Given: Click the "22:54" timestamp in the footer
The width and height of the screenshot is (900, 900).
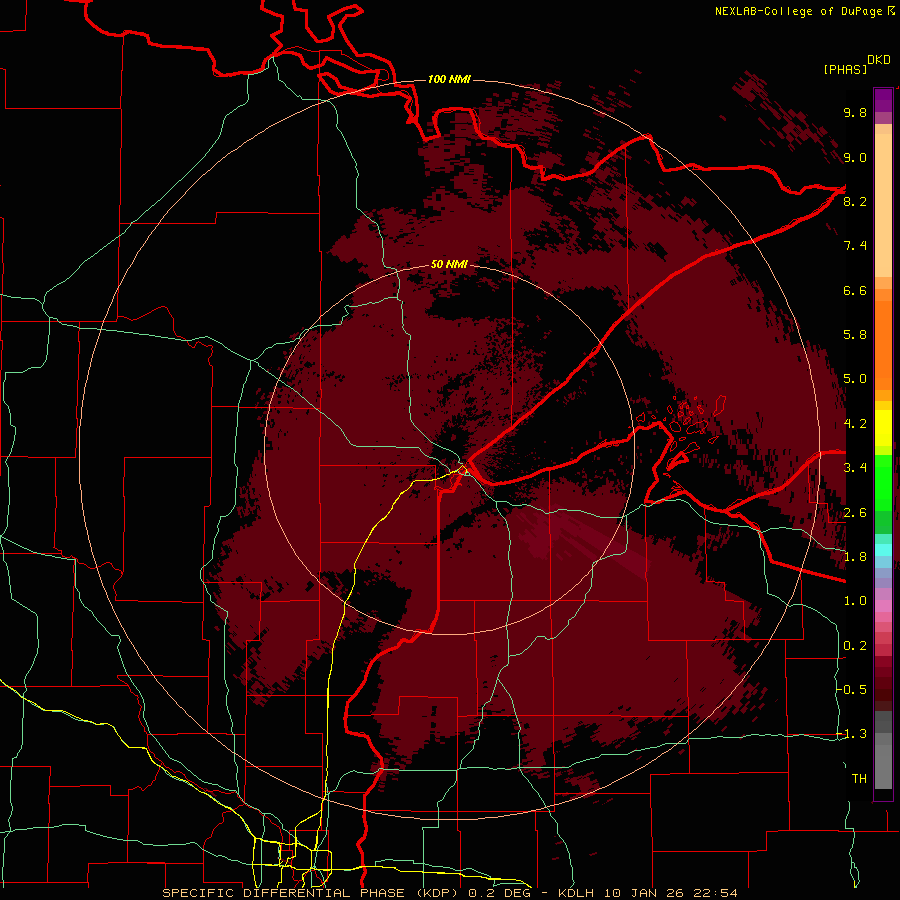Looking at the screenshot, I should (x=714, y=893).
